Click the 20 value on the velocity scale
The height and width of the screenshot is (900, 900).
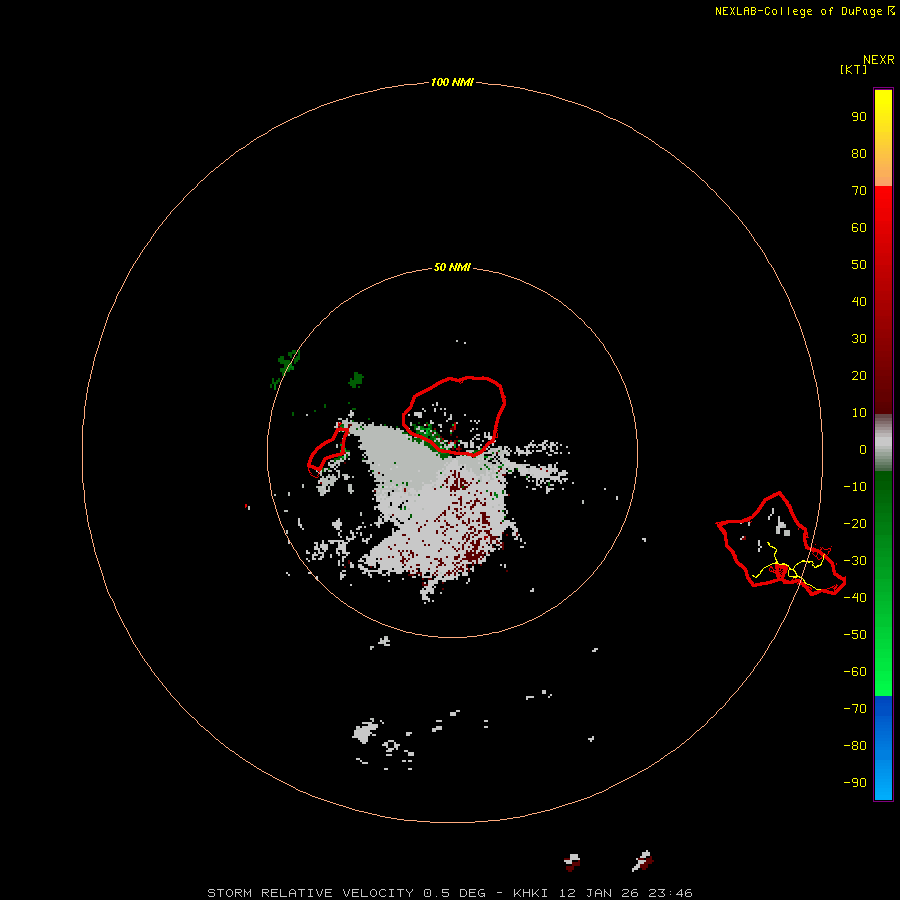[x=859, y=376]
